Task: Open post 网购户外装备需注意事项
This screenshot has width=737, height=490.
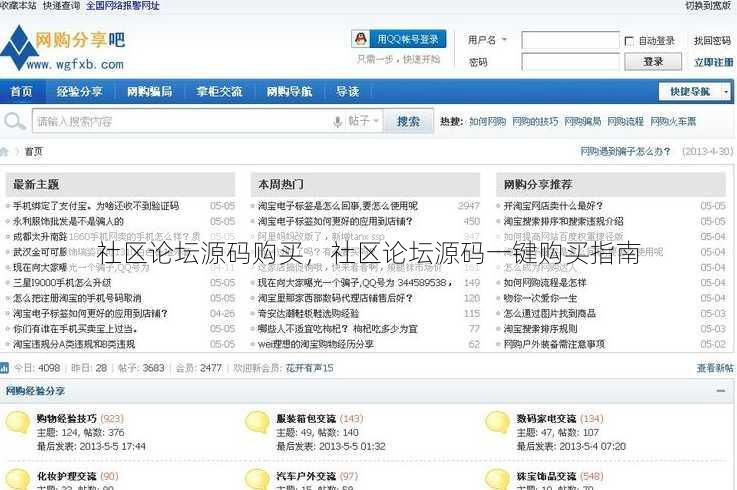Action: (x=555, y=344)
